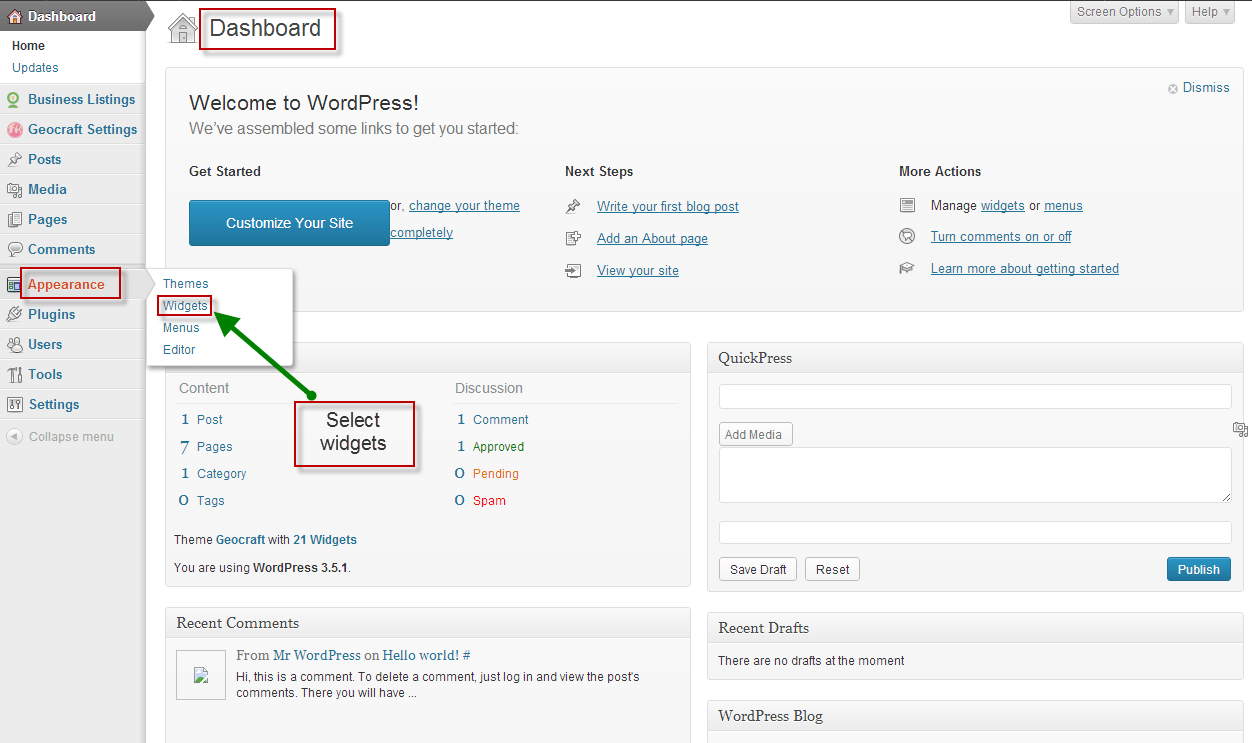Click the plus icon beside Add an About page
Image resolution: width=1252 pixels, height=743 pixels.
tap(573, 238)
